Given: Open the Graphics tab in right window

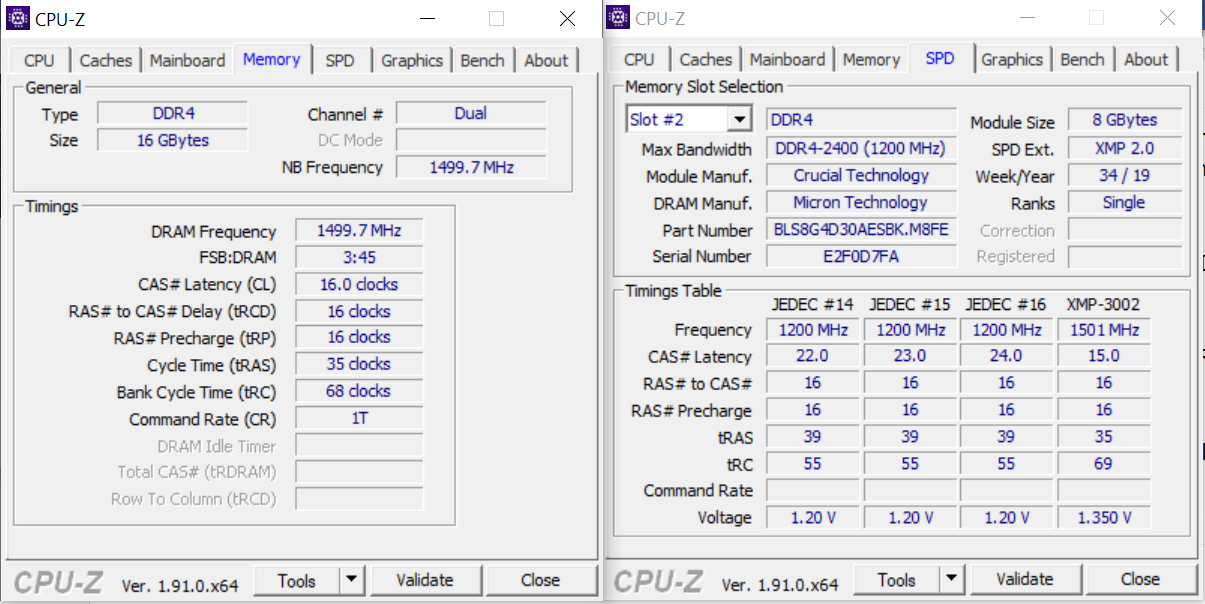Looking at the screenshot, I should pyautogui.click(x=1012, y=59).
